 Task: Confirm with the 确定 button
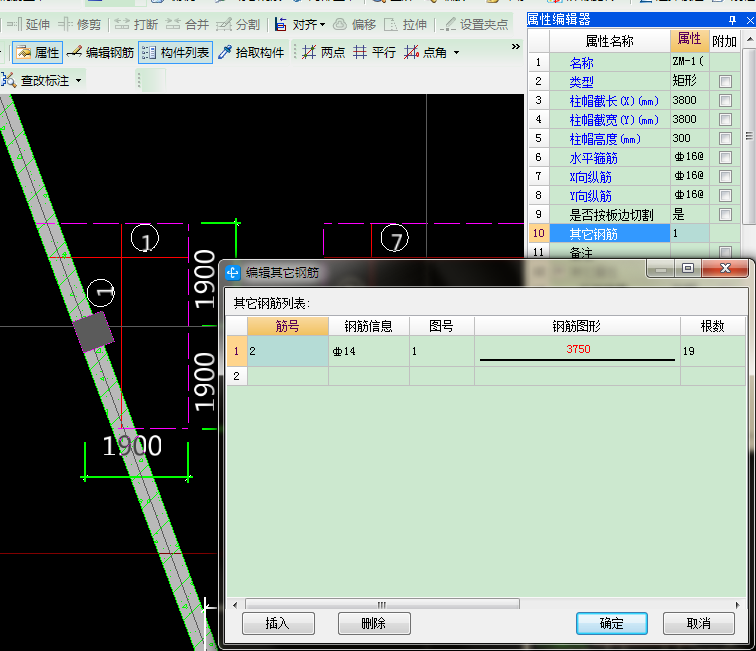(x=611, y=624)
